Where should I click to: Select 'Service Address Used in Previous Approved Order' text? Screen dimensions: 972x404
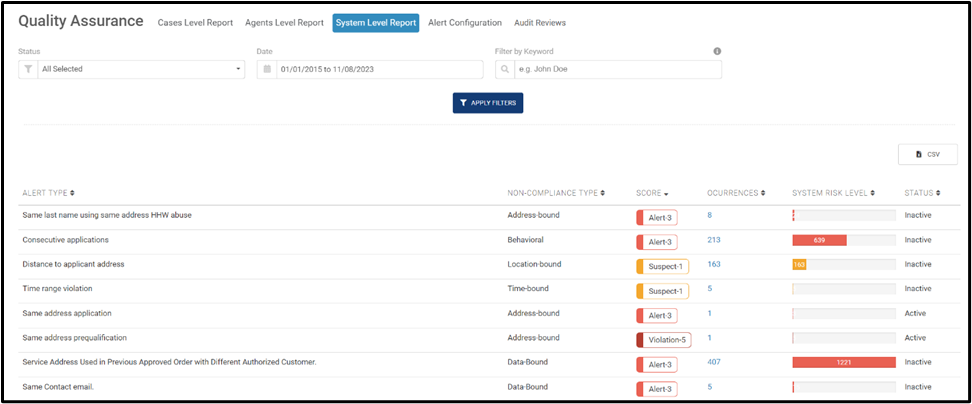coord(169,362)
